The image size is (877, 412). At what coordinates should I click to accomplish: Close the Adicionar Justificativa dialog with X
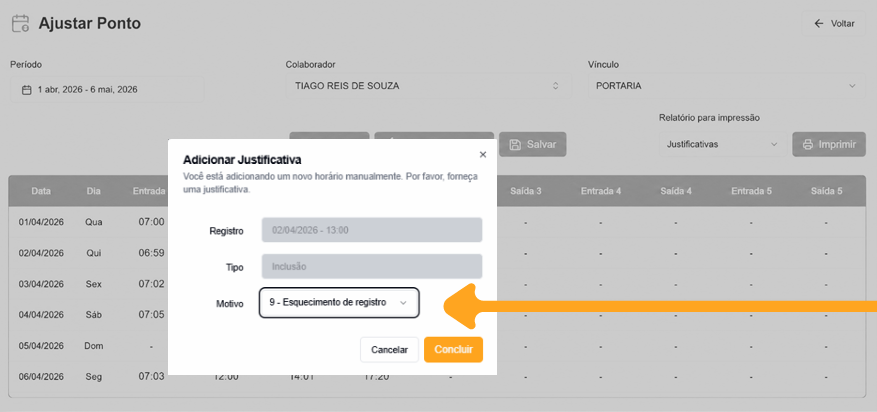click(483, 155)
